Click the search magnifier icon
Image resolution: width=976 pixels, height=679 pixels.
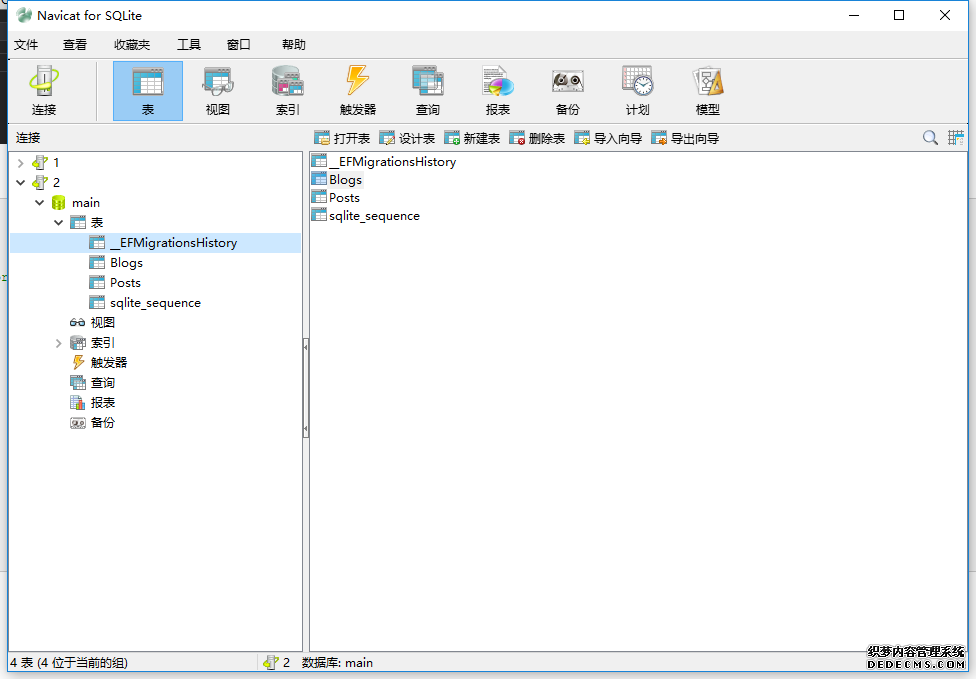[930, 138]
